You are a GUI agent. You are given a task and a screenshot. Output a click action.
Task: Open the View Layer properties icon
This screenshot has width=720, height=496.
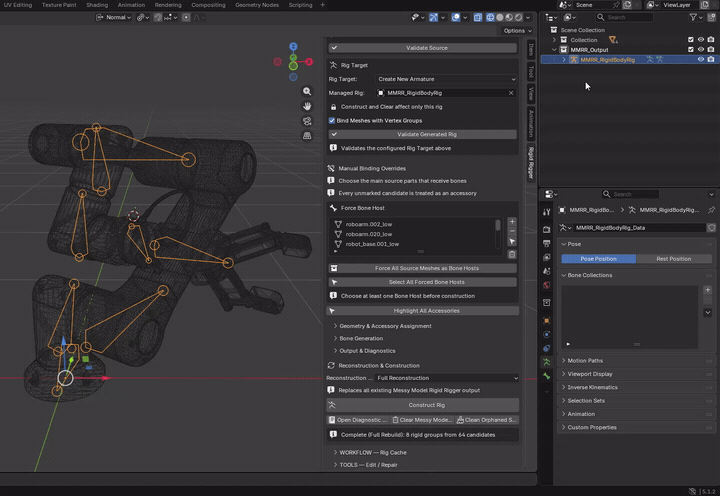coord(546,257)
